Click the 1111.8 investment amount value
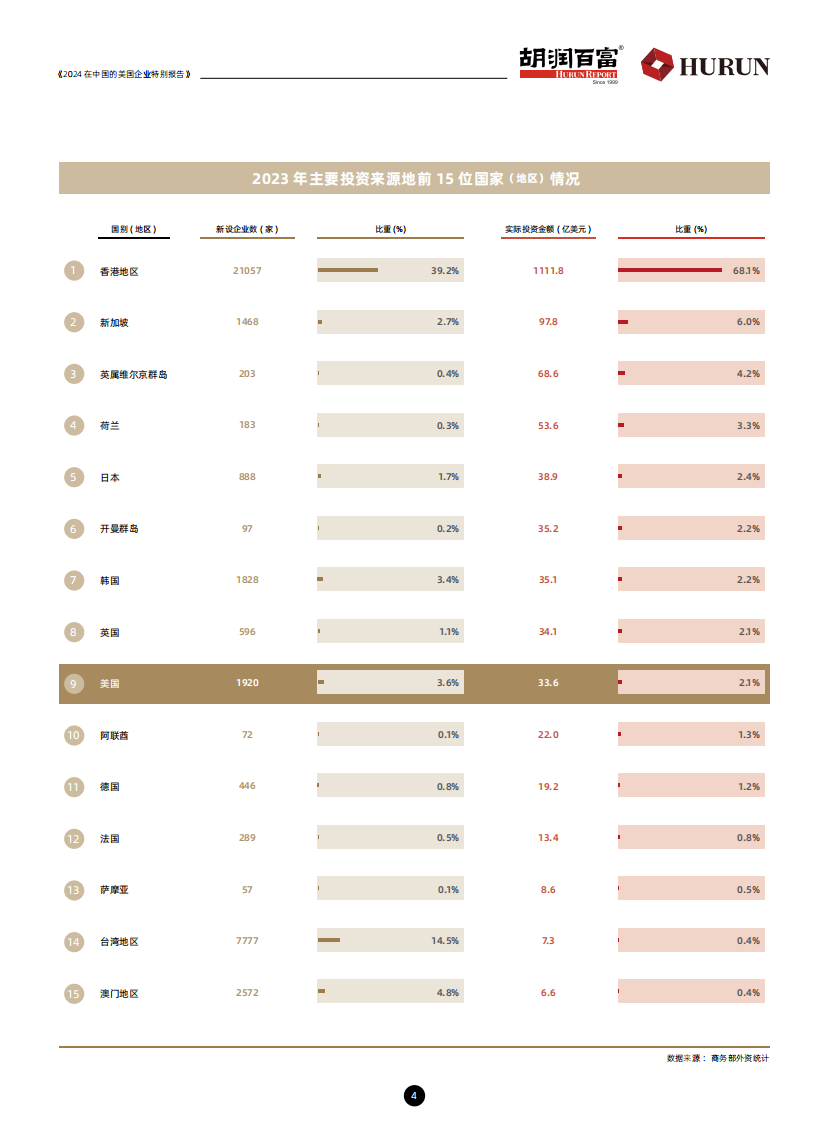 tap(548, 271)
